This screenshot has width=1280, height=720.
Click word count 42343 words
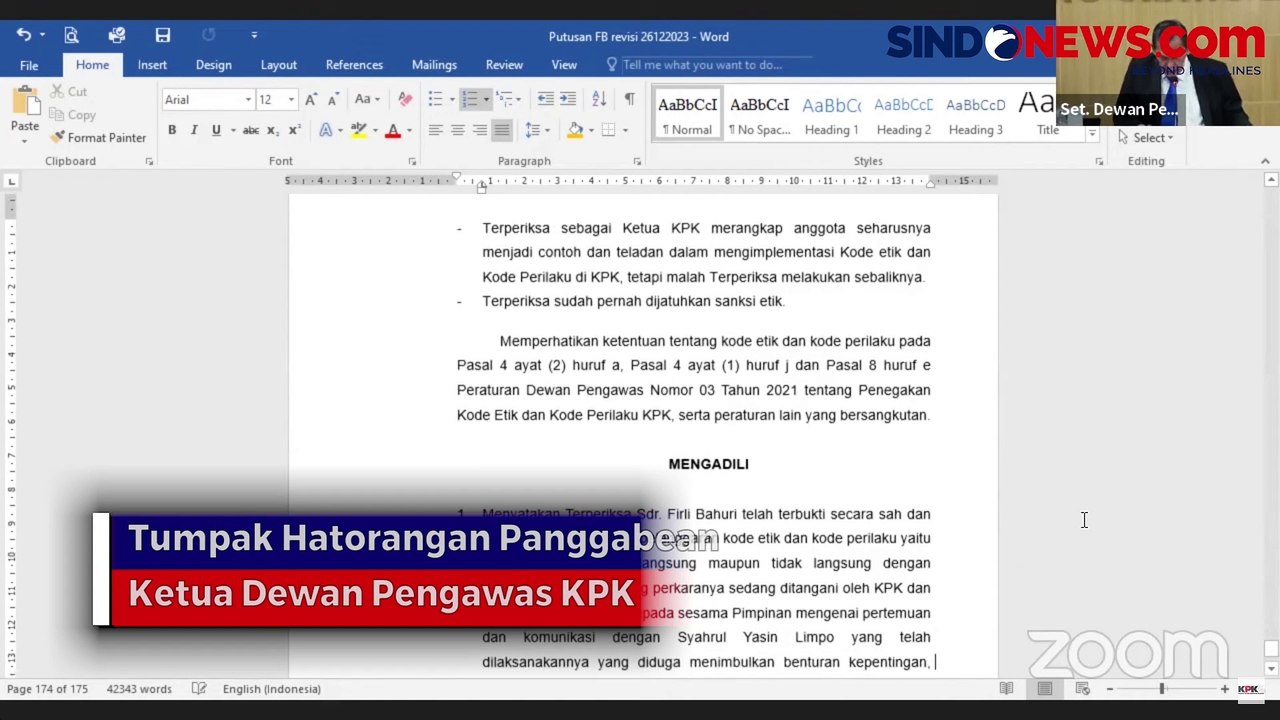tap(139, 689)
